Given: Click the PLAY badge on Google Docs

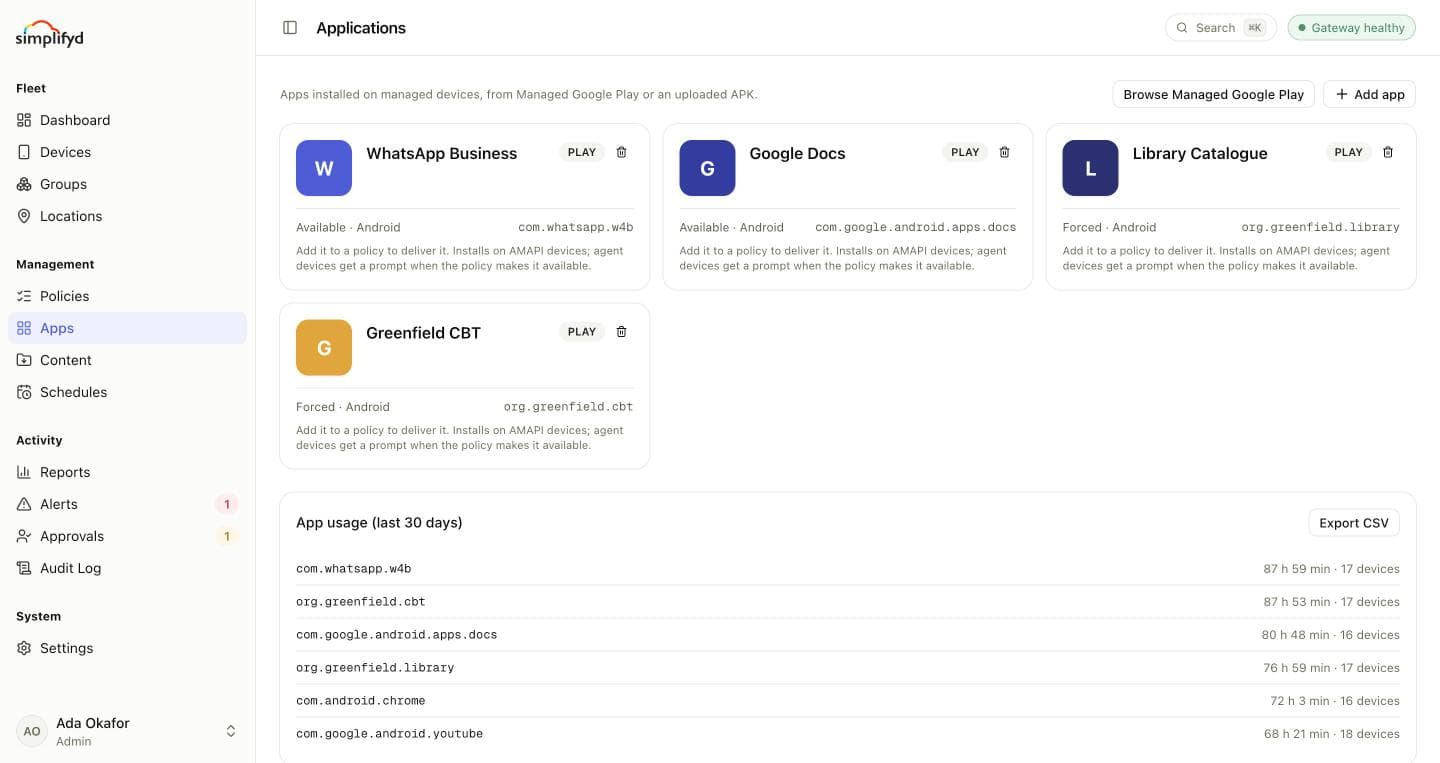Looking at the screenshot, I should [965, 152].
